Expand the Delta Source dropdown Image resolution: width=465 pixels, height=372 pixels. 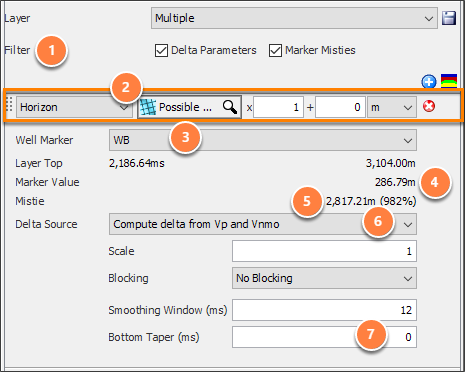[263, 224]
